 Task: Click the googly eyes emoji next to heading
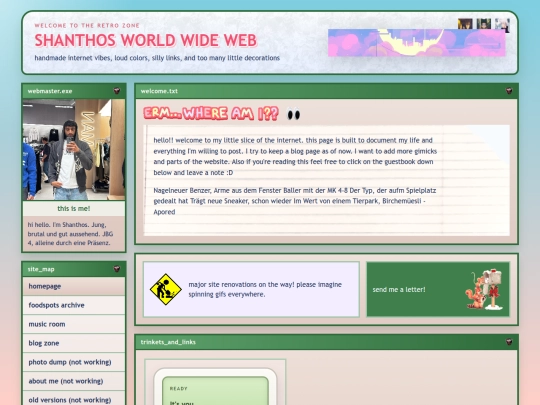tap(293, 114)
